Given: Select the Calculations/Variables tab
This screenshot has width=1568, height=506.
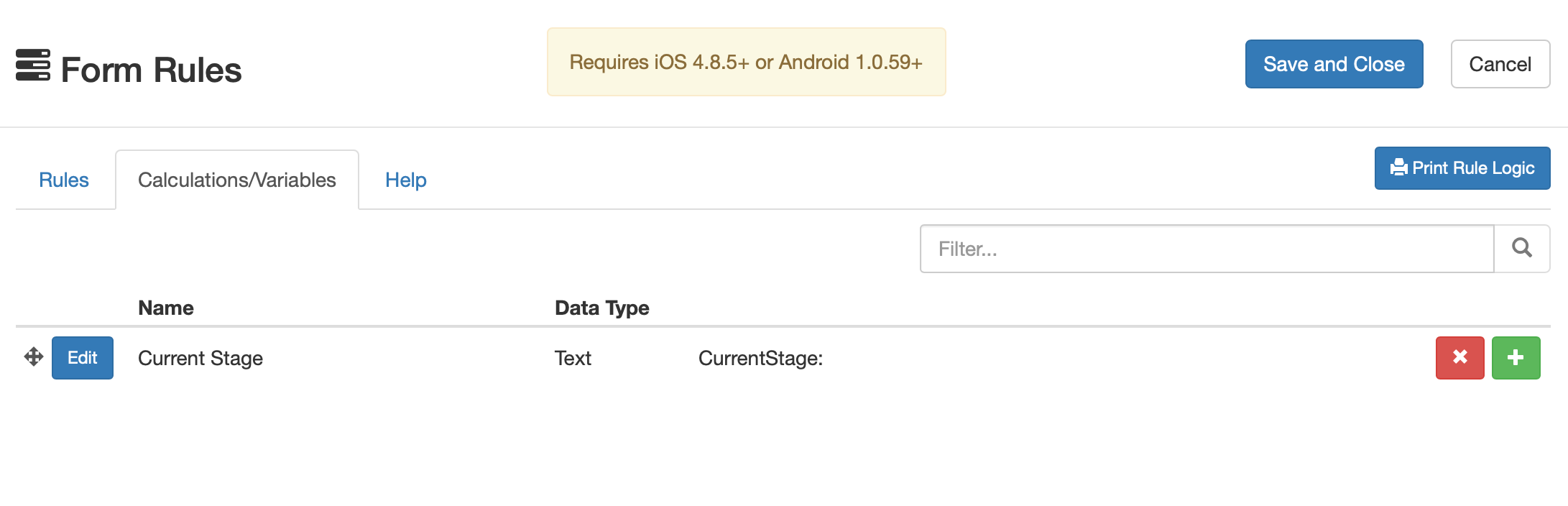Looking at the screenshot, I should [x=236, y=180].
